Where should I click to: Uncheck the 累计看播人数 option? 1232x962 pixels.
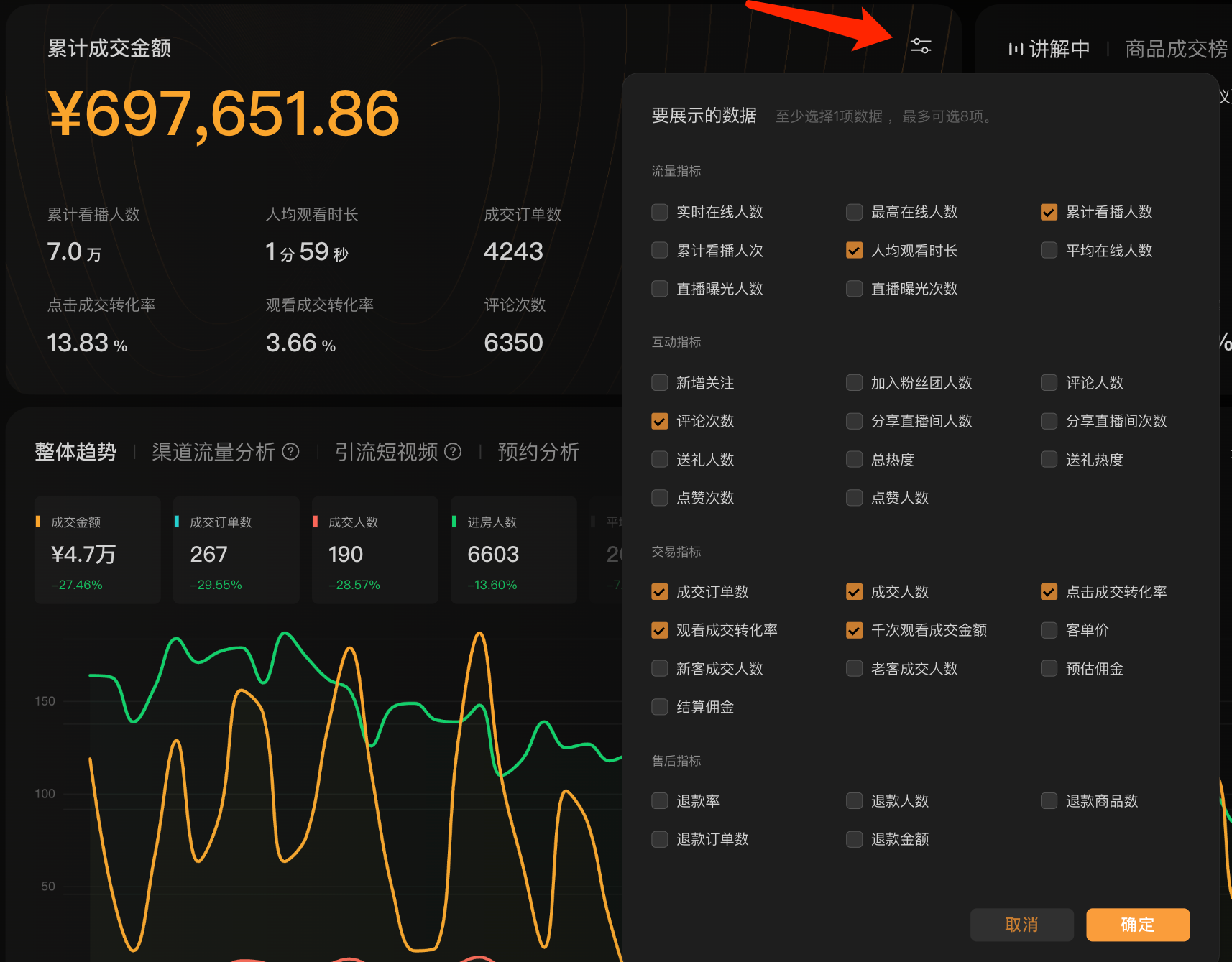[x=1049, y=212]
